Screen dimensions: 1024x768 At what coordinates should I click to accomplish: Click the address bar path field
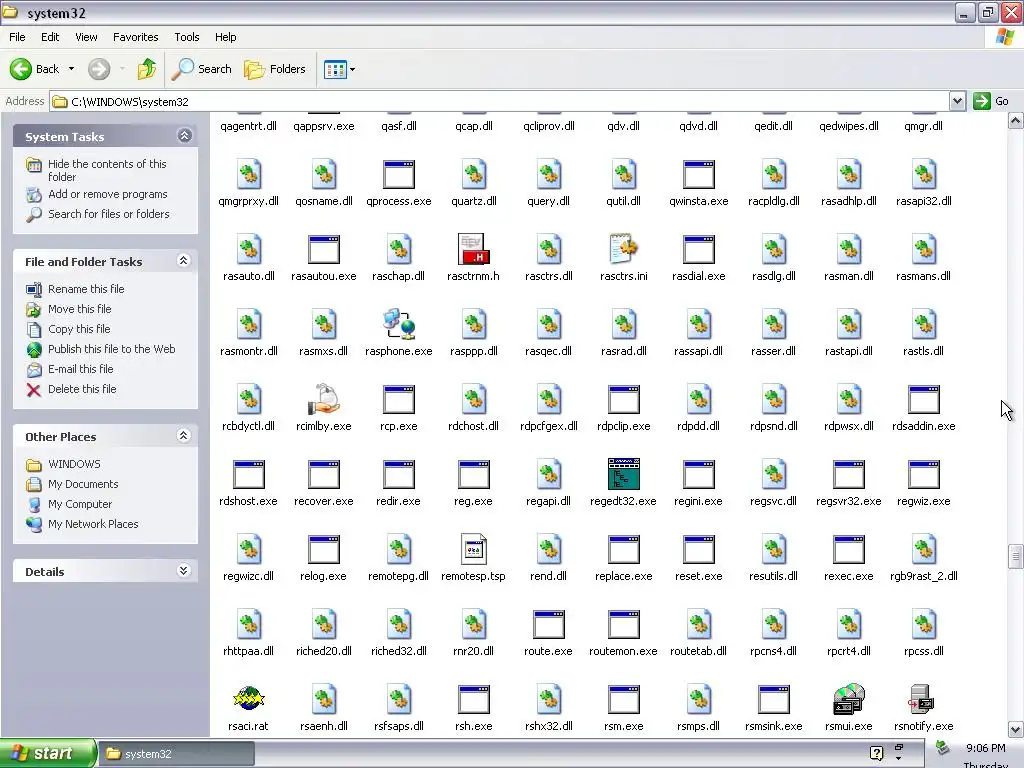pyautogui.click(x=500, y=101)
